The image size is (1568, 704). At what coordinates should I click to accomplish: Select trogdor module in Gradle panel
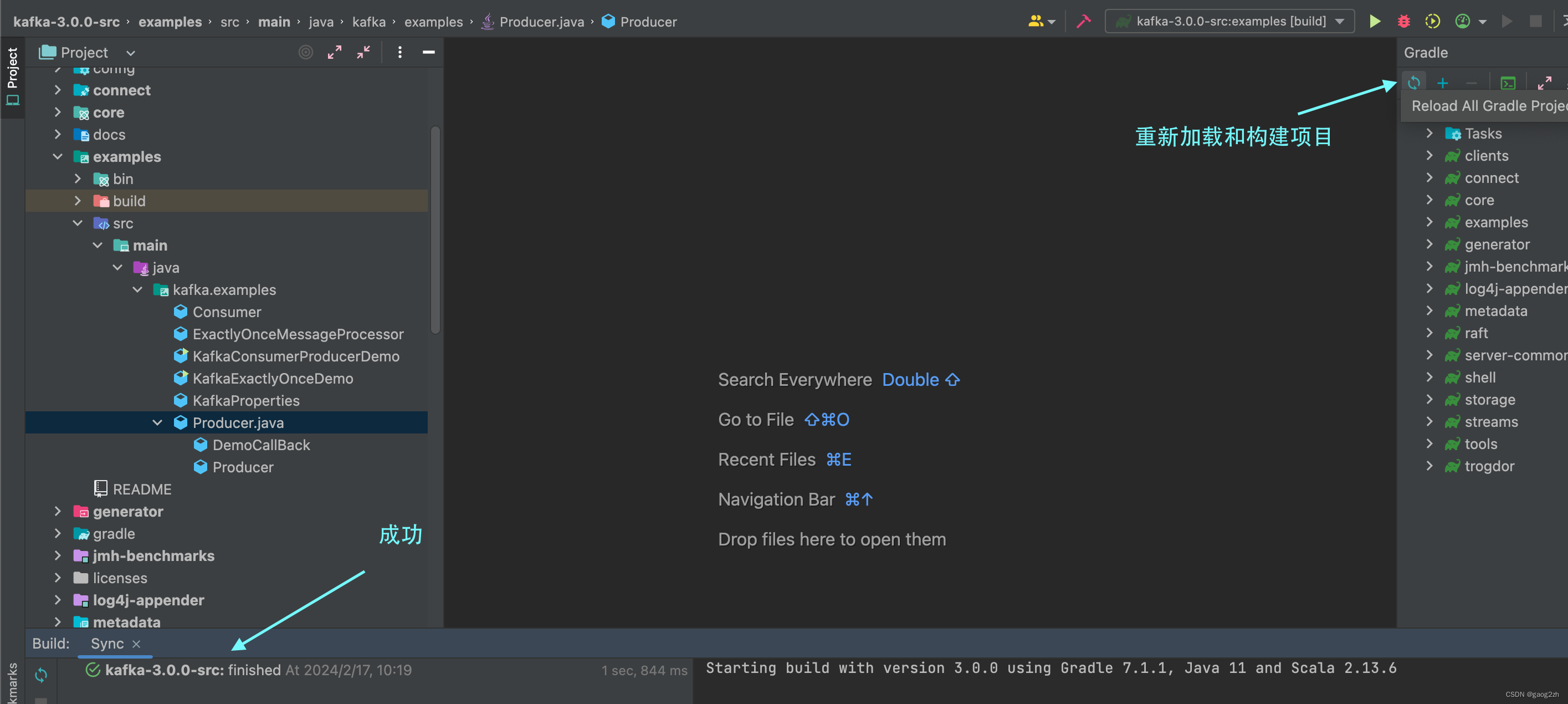tap(1489, 466)
